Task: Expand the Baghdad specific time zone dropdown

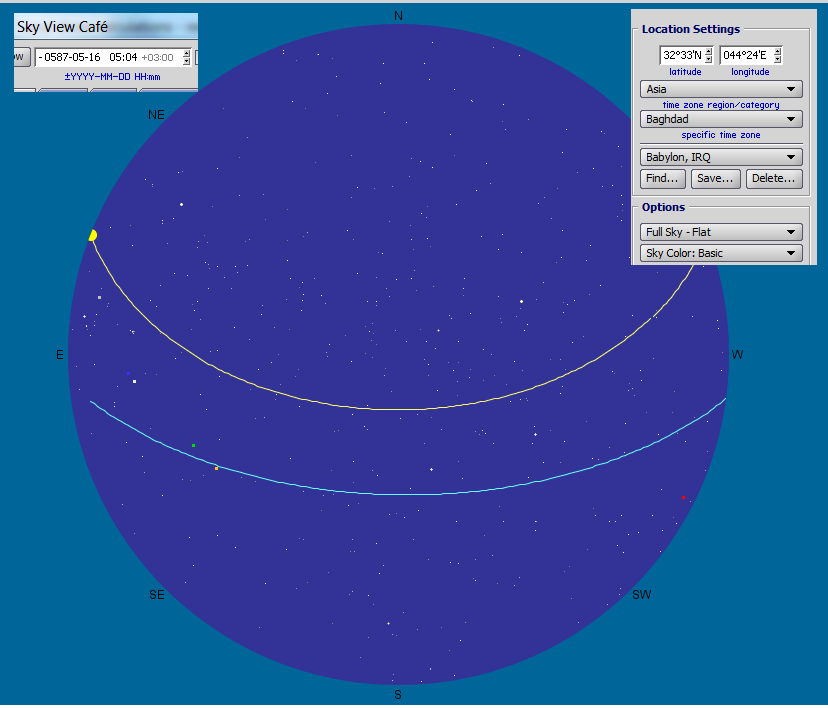Action: [x=721, y=119]
